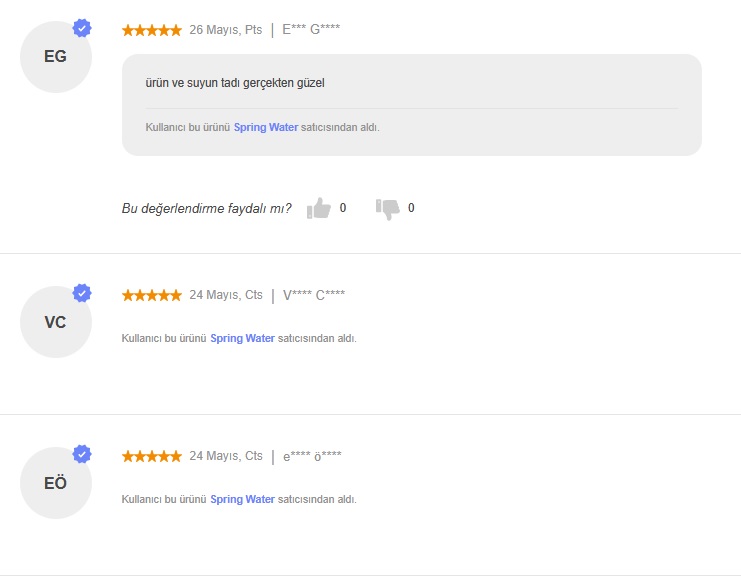Click the reviewer name V**** C****
The height and width of the screenshot is (576, 741).
314,295
